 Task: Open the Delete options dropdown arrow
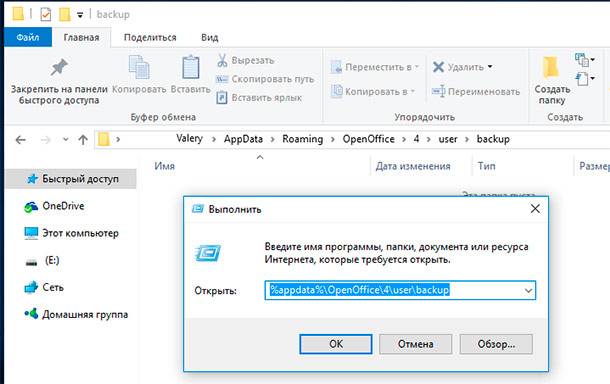click(x=490, y=67)
